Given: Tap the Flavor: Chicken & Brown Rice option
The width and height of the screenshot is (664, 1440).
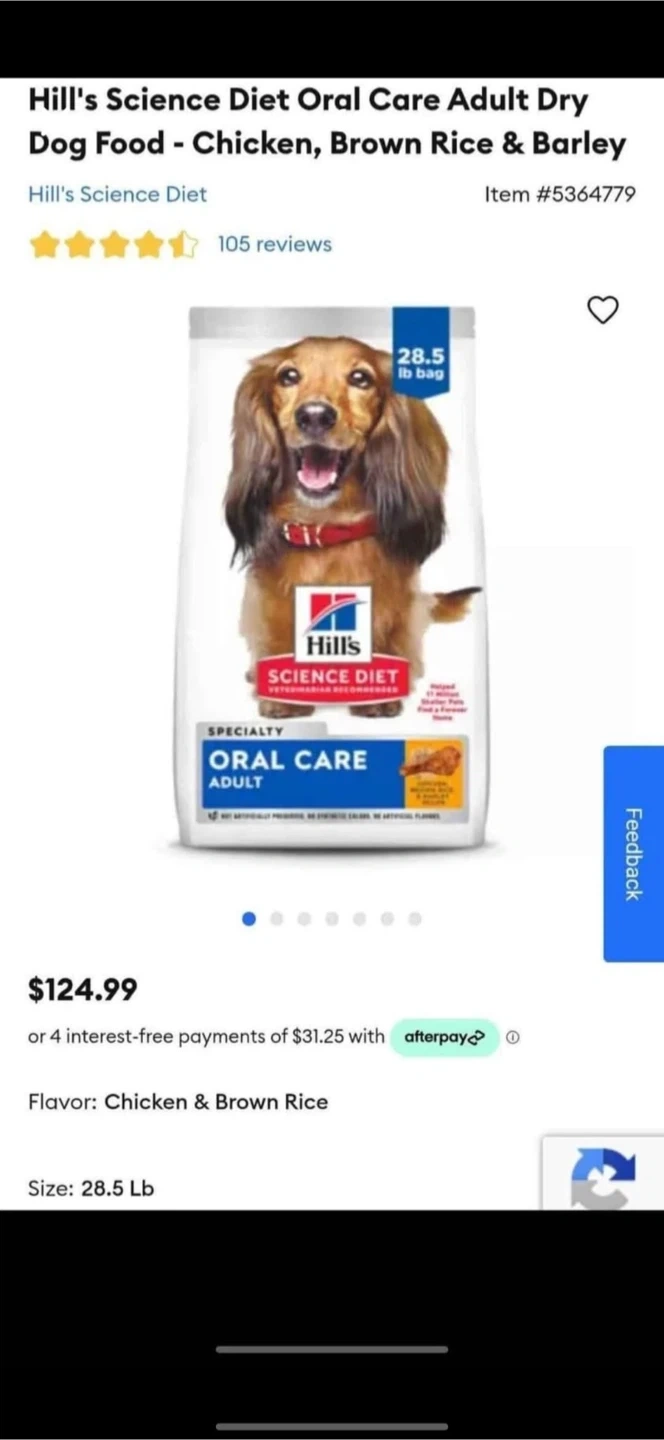Looking at the screenshot, I should click(x=178, y=1102).
